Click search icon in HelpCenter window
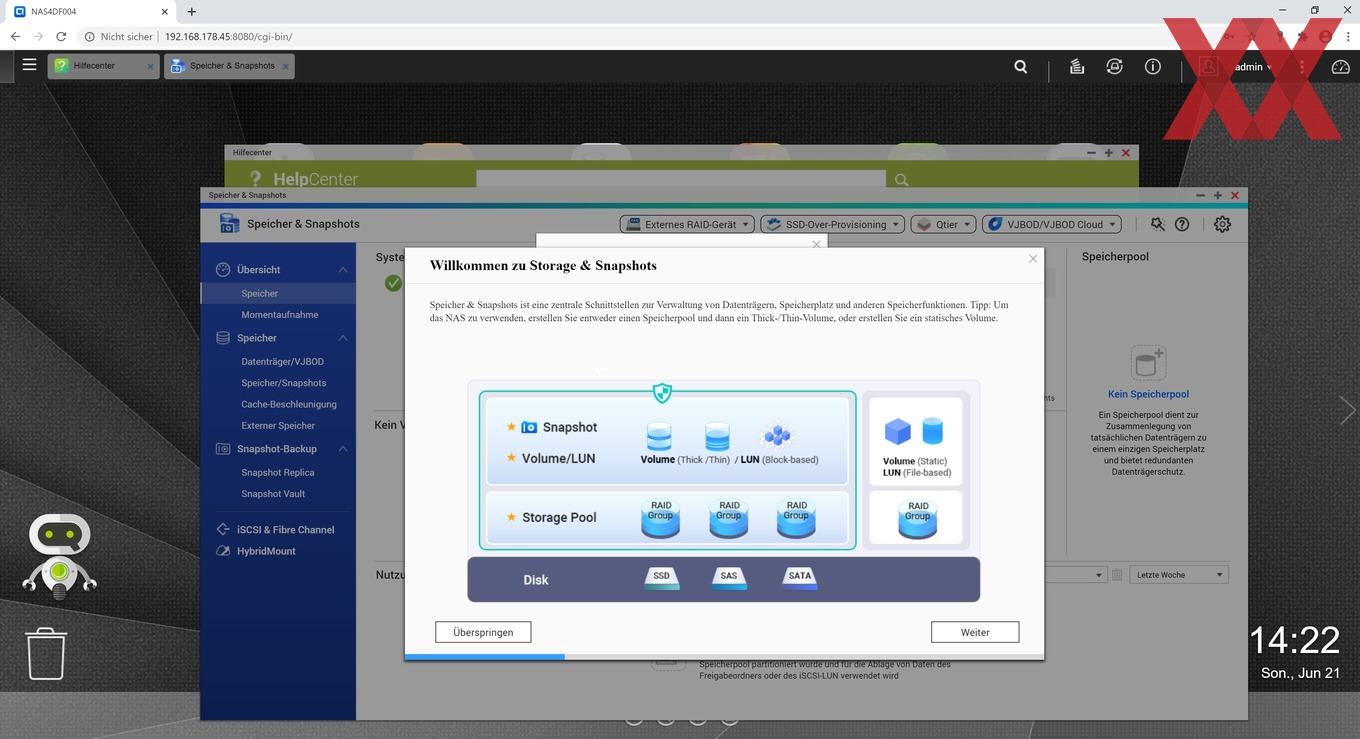 (901, 180)
